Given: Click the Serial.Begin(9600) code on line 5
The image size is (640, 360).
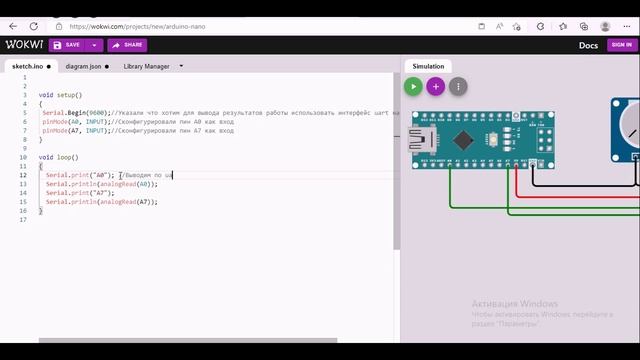Looking at the screenshot, I should click(x=76, y=113).
